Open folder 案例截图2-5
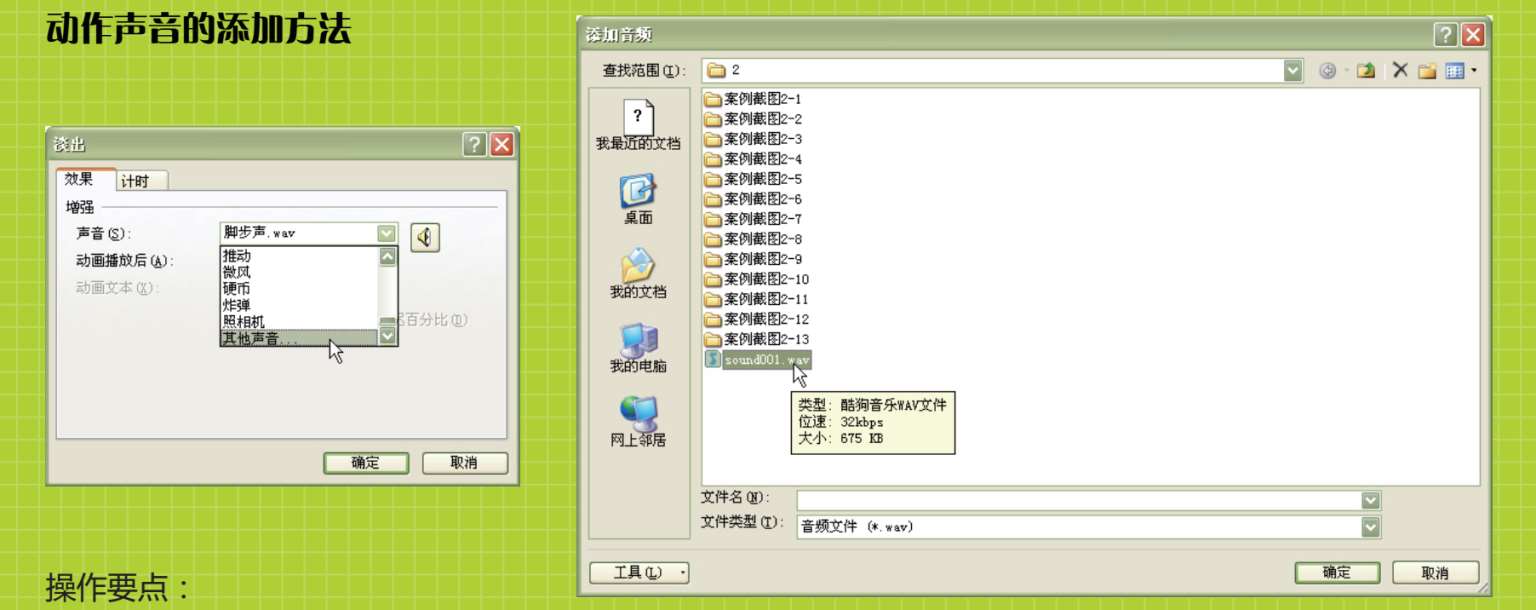 click(x=753, y=179)
